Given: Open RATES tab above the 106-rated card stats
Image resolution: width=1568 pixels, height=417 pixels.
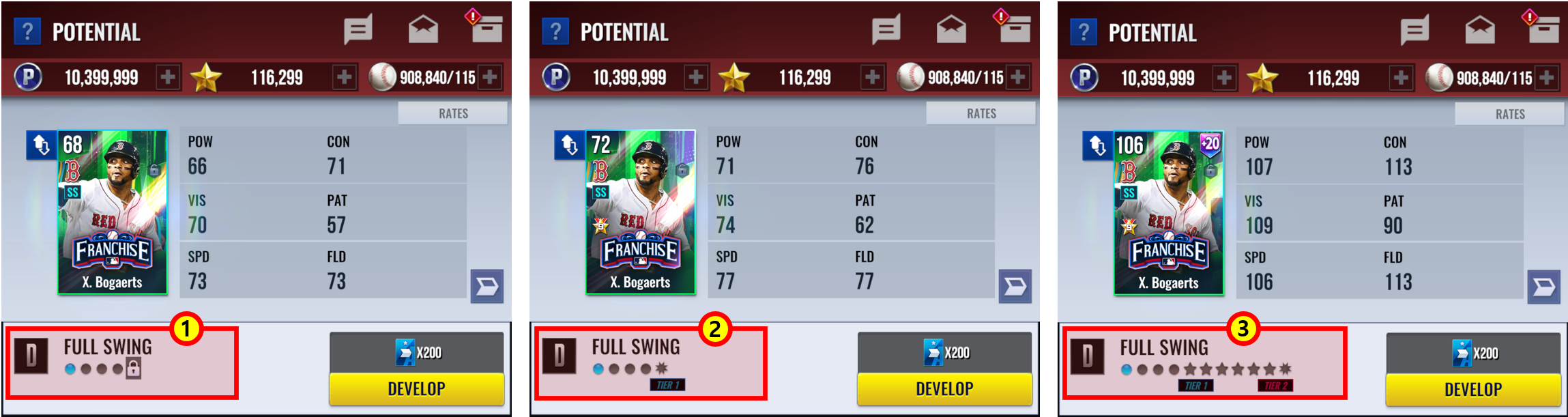Looking at the screenshot, I should coord(1509,114).
